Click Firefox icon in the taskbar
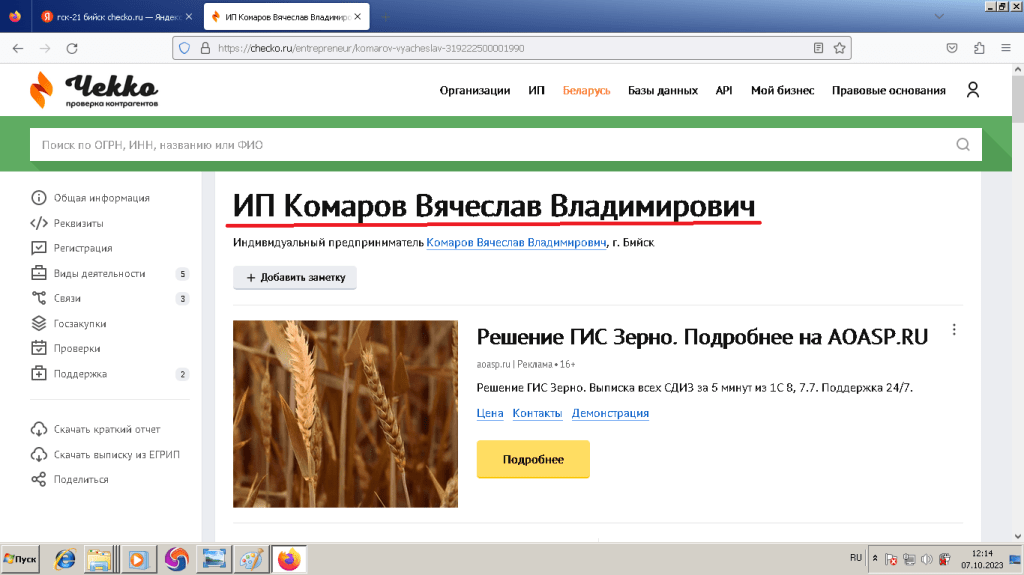The height and width of the screenshot is (575, 1024). pos(288,558)
